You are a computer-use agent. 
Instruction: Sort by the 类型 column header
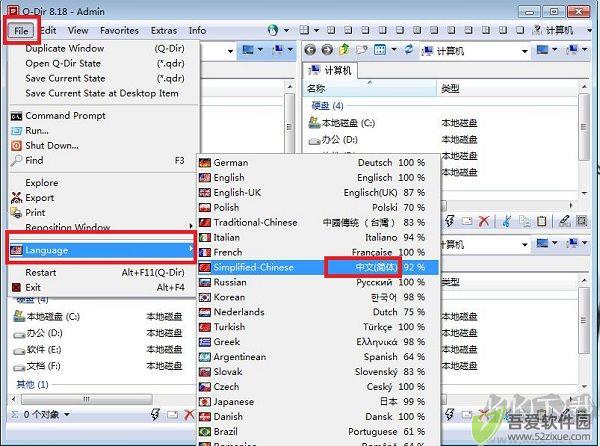tap(507, 88)
